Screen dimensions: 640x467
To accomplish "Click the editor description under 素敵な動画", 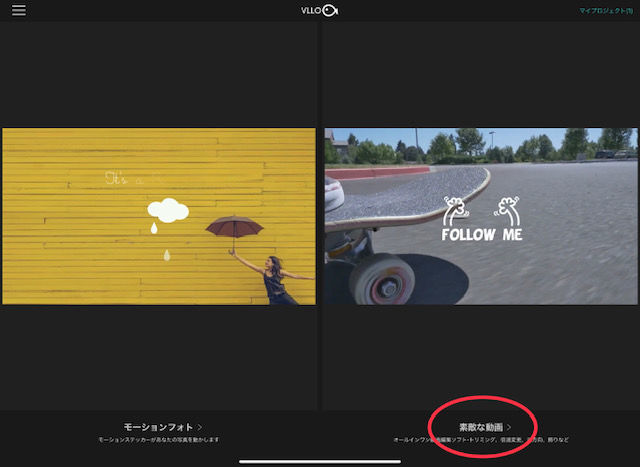I will click(x=481, y=440).
